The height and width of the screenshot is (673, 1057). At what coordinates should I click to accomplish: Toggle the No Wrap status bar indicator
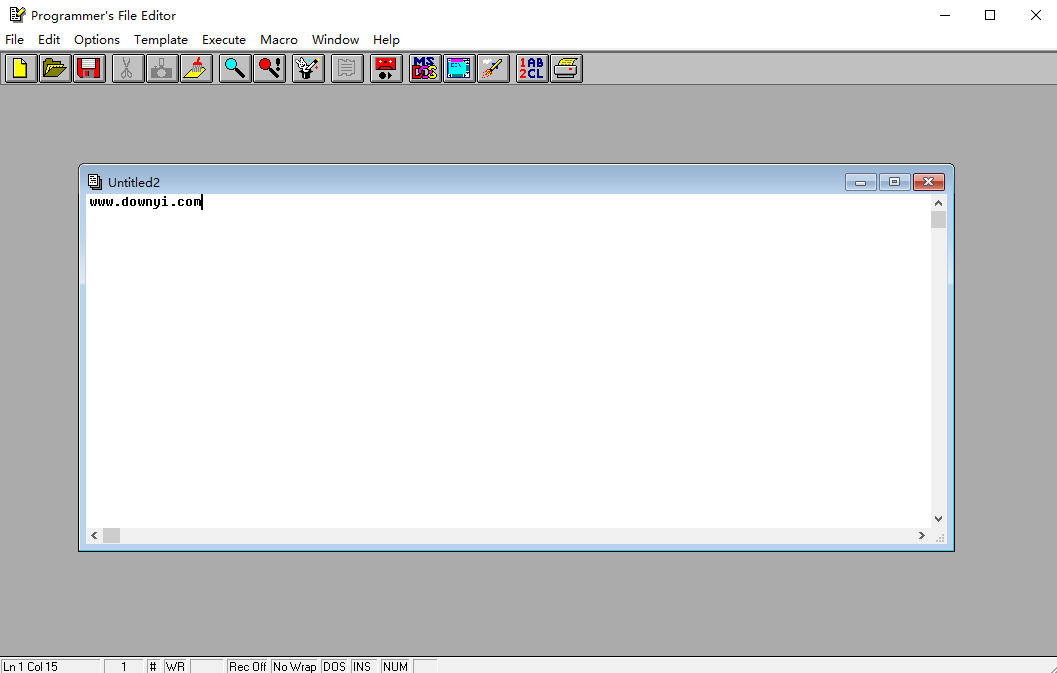click(x=294, y=666)
